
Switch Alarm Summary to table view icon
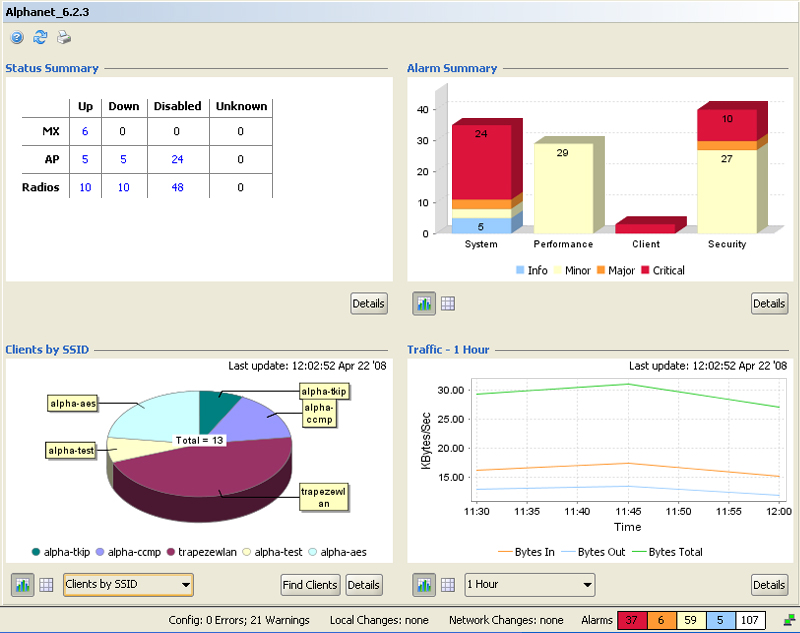click(448, 304)
